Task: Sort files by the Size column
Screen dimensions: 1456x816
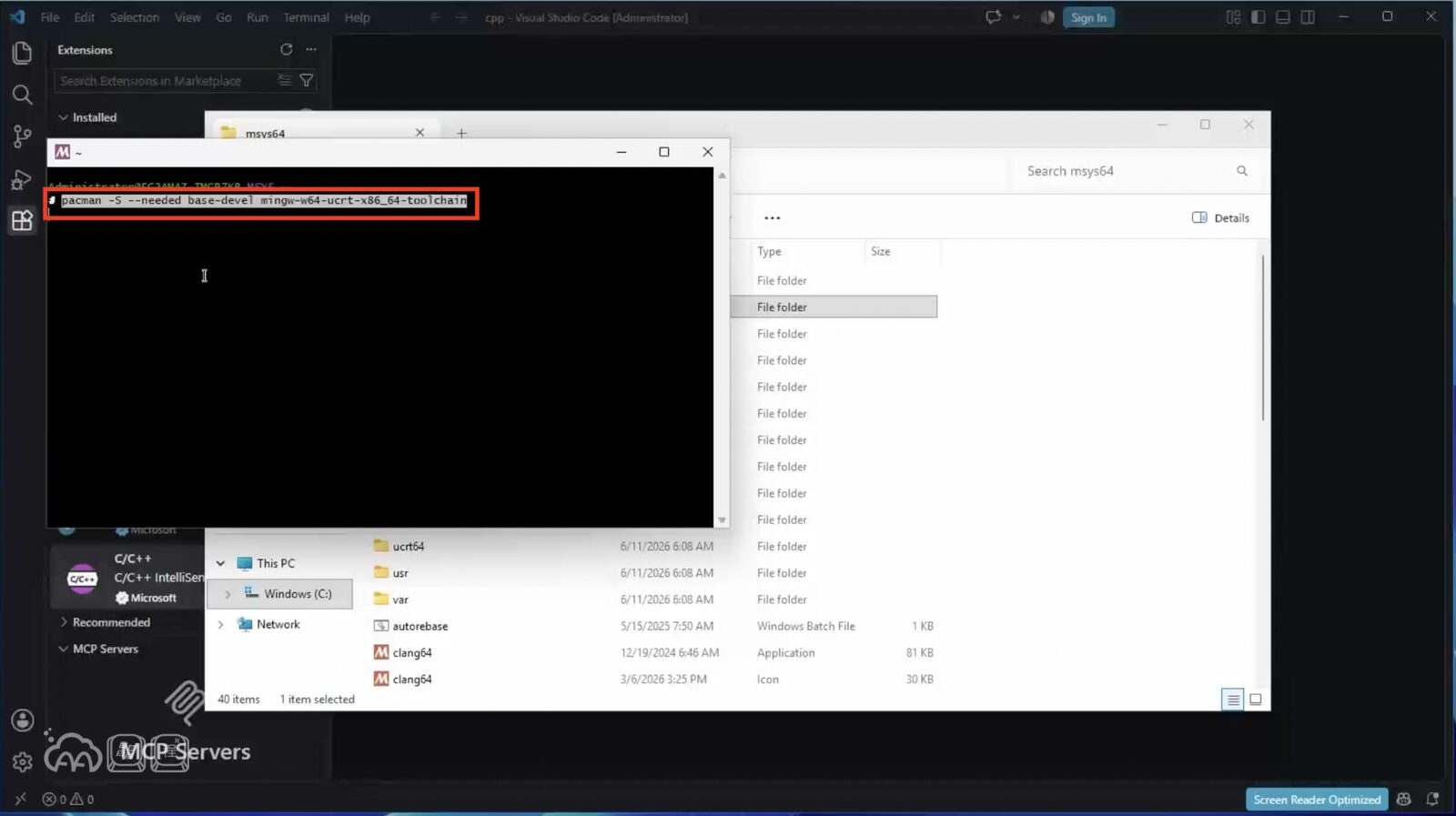Action: (881, 252)
